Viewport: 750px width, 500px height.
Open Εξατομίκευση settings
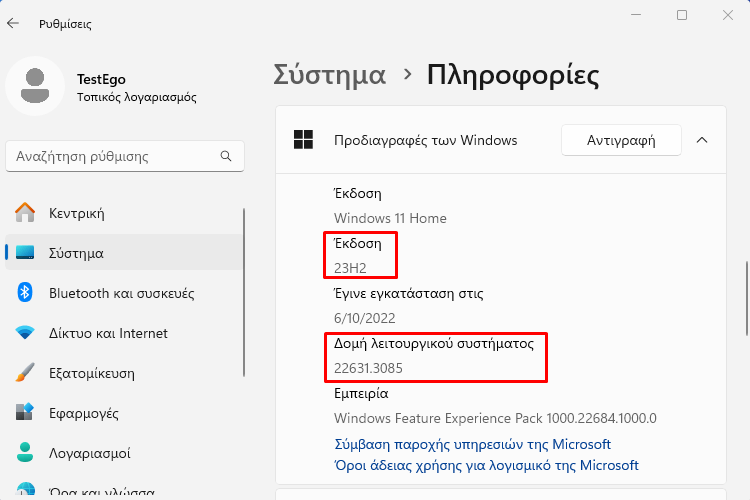(x=124, y=373)
